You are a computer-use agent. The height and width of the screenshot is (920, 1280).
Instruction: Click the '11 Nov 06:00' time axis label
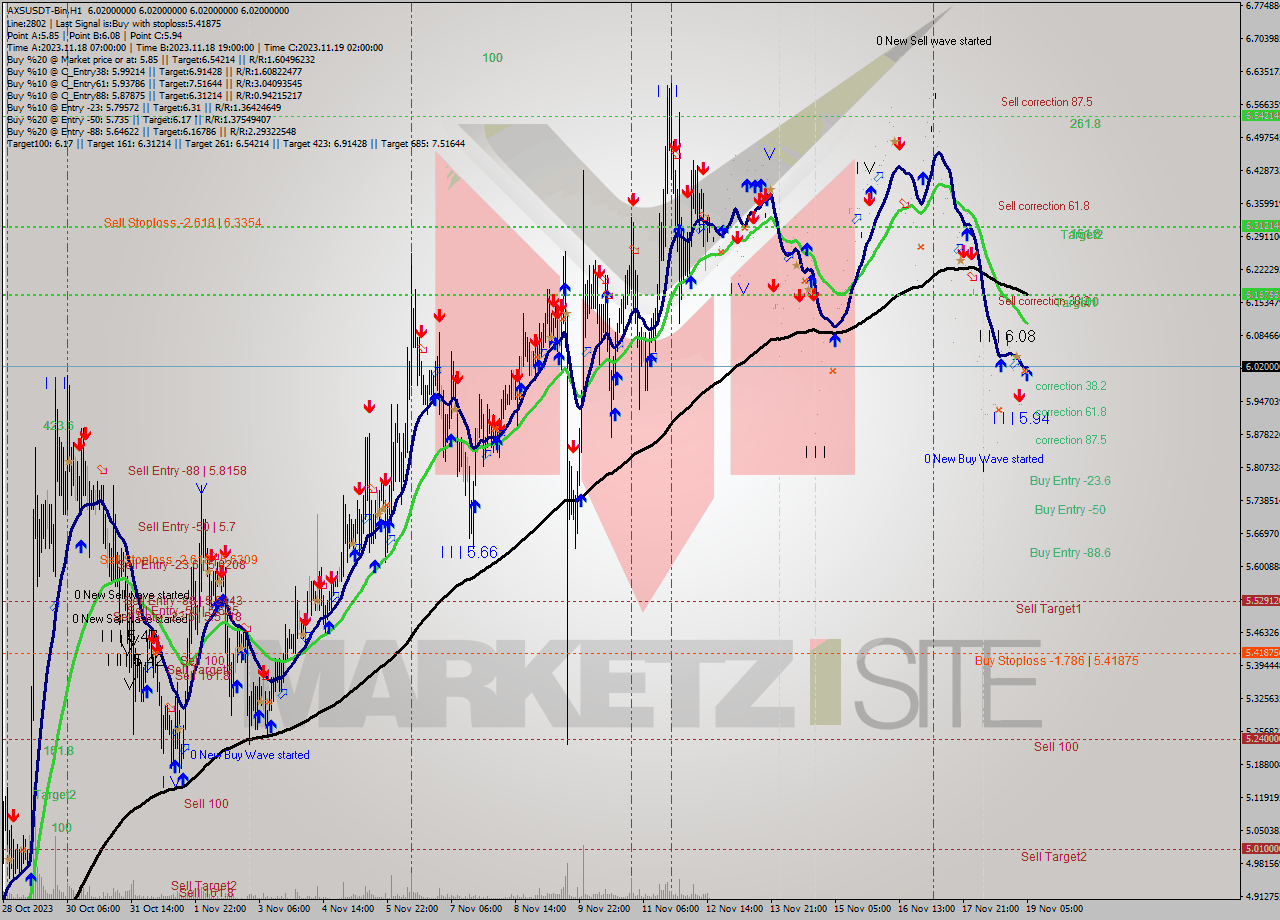click(670, 909)
